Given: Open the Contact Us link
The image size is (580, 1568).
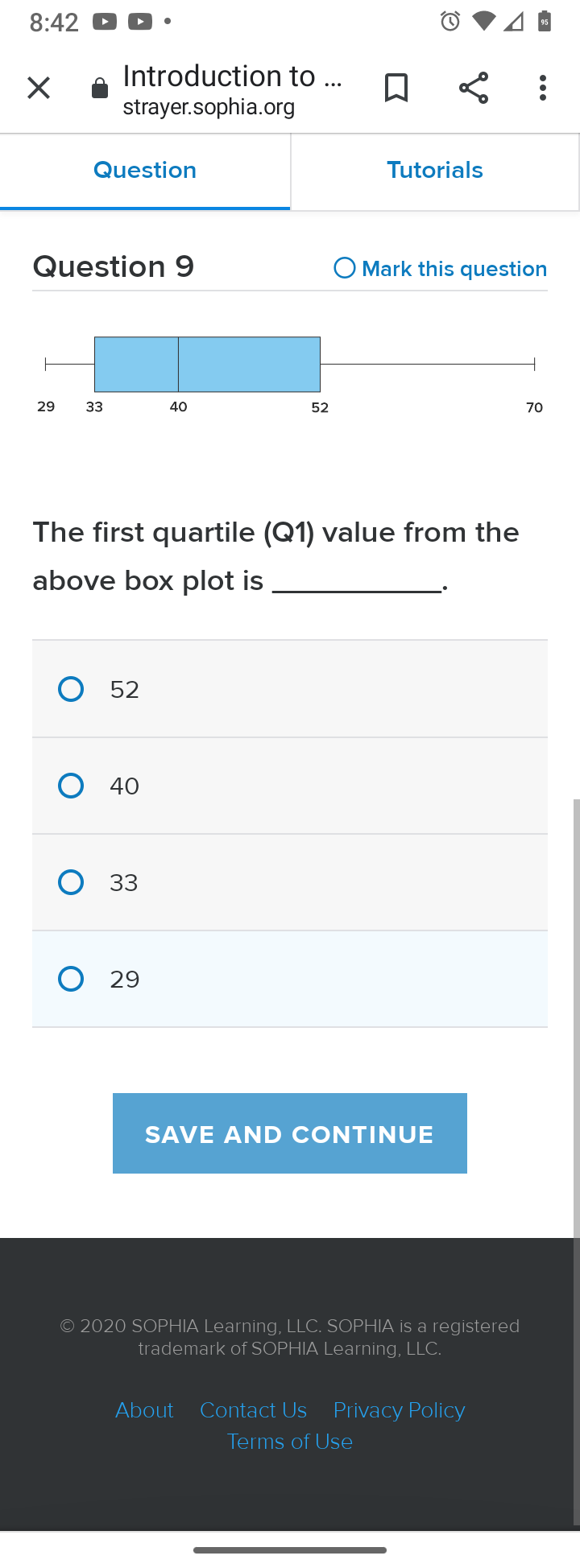Looking at the screenshot, I should pyautogui.click(x=253, y=1410).
